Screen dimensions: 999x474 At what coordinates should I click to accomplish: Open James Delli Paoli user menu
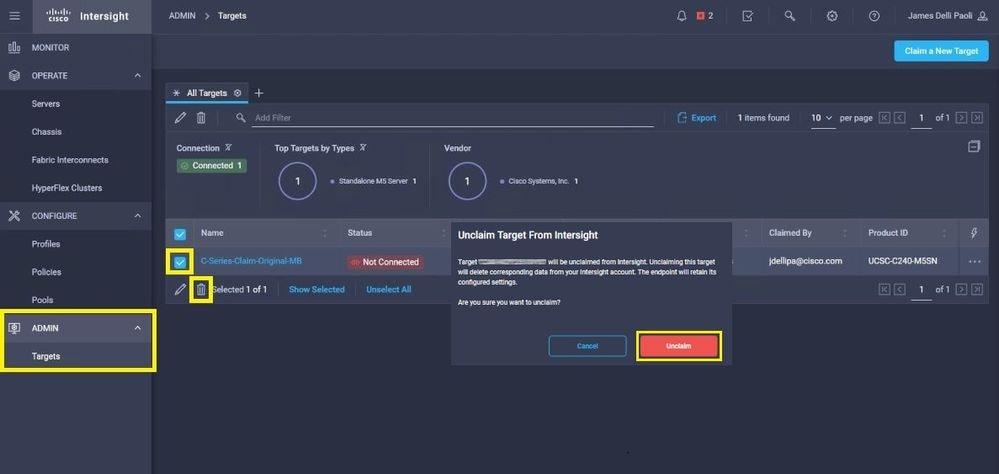pyautogui.click(x=948, y=16)
